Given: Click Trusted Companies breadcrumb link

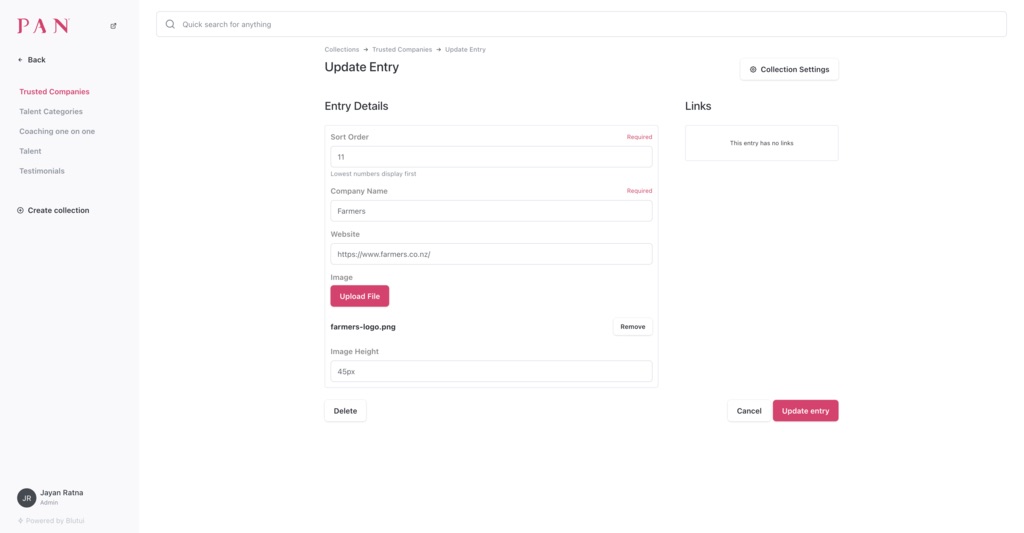Looking at the screenshot, I should (402, 50).
